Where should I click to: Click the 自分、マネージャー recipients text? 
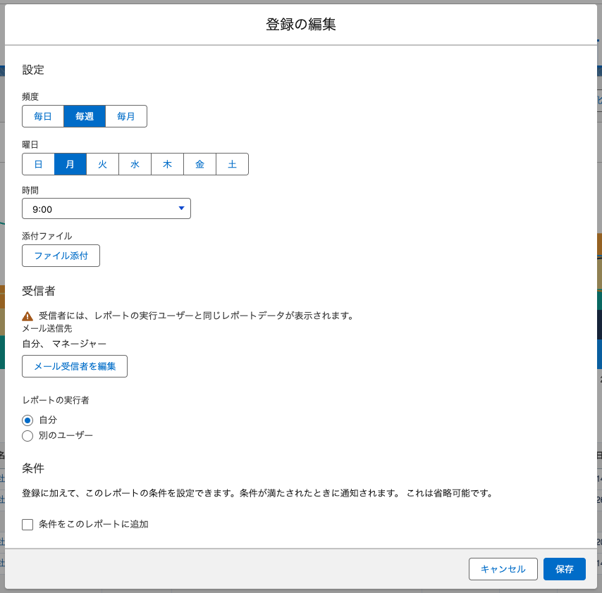click(x=64, y=344)
